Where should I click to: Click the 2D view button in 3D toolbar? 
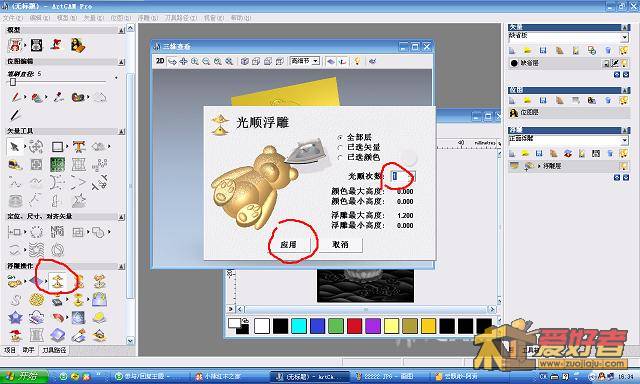[x=160, y=61]
